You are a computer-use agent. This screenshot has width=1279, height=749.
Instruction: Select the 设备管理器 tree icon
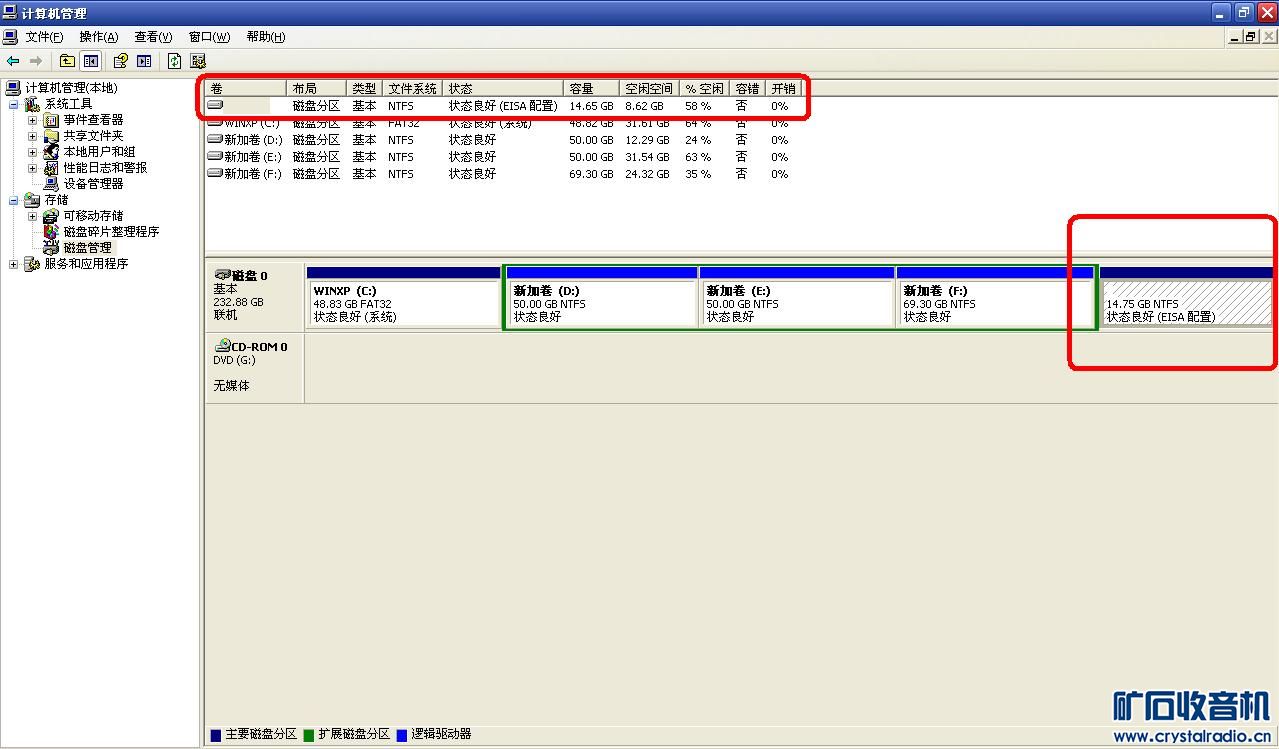tap(51, 184)
